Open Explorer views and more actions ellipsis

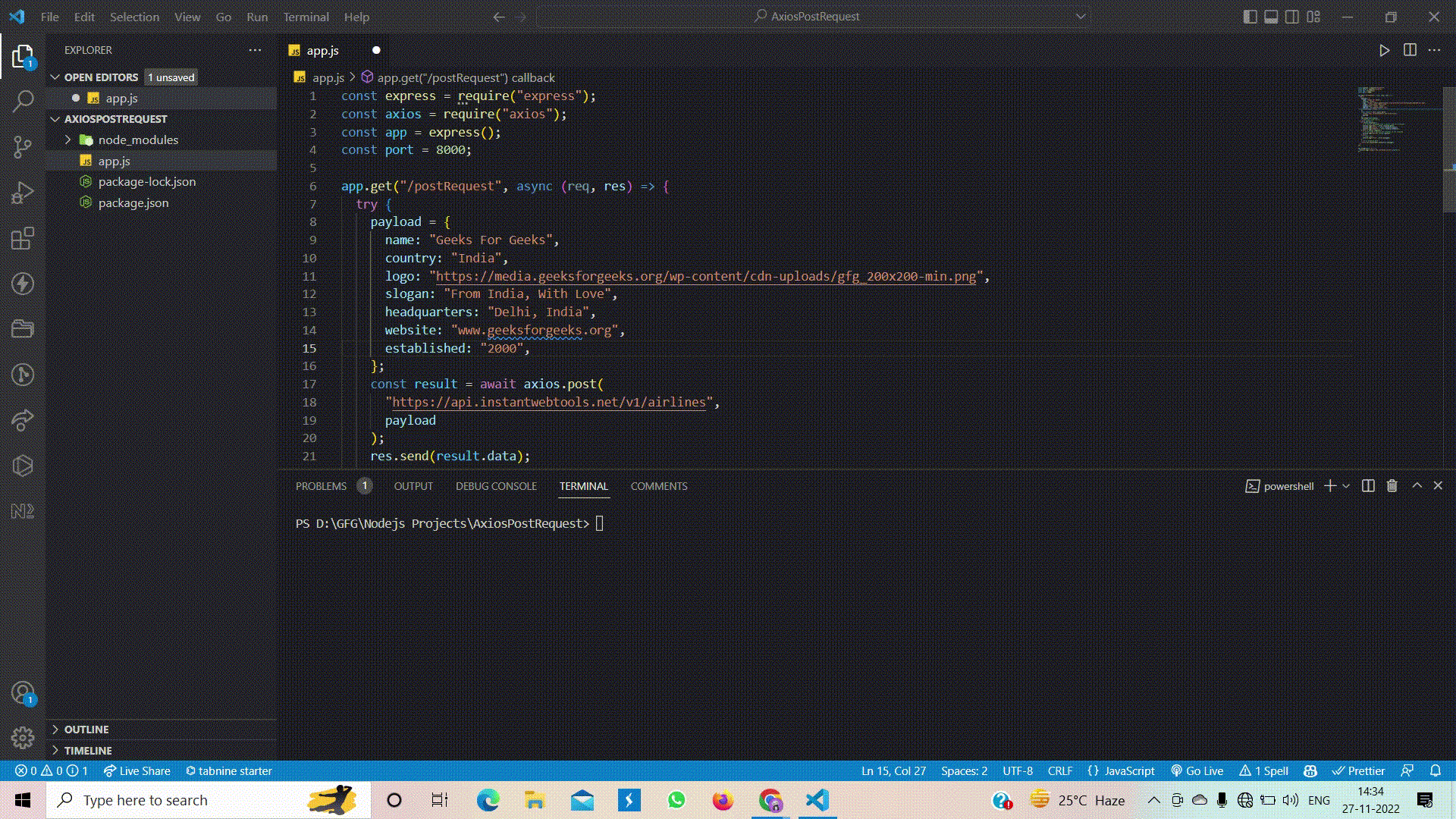[x=255, y=50]
